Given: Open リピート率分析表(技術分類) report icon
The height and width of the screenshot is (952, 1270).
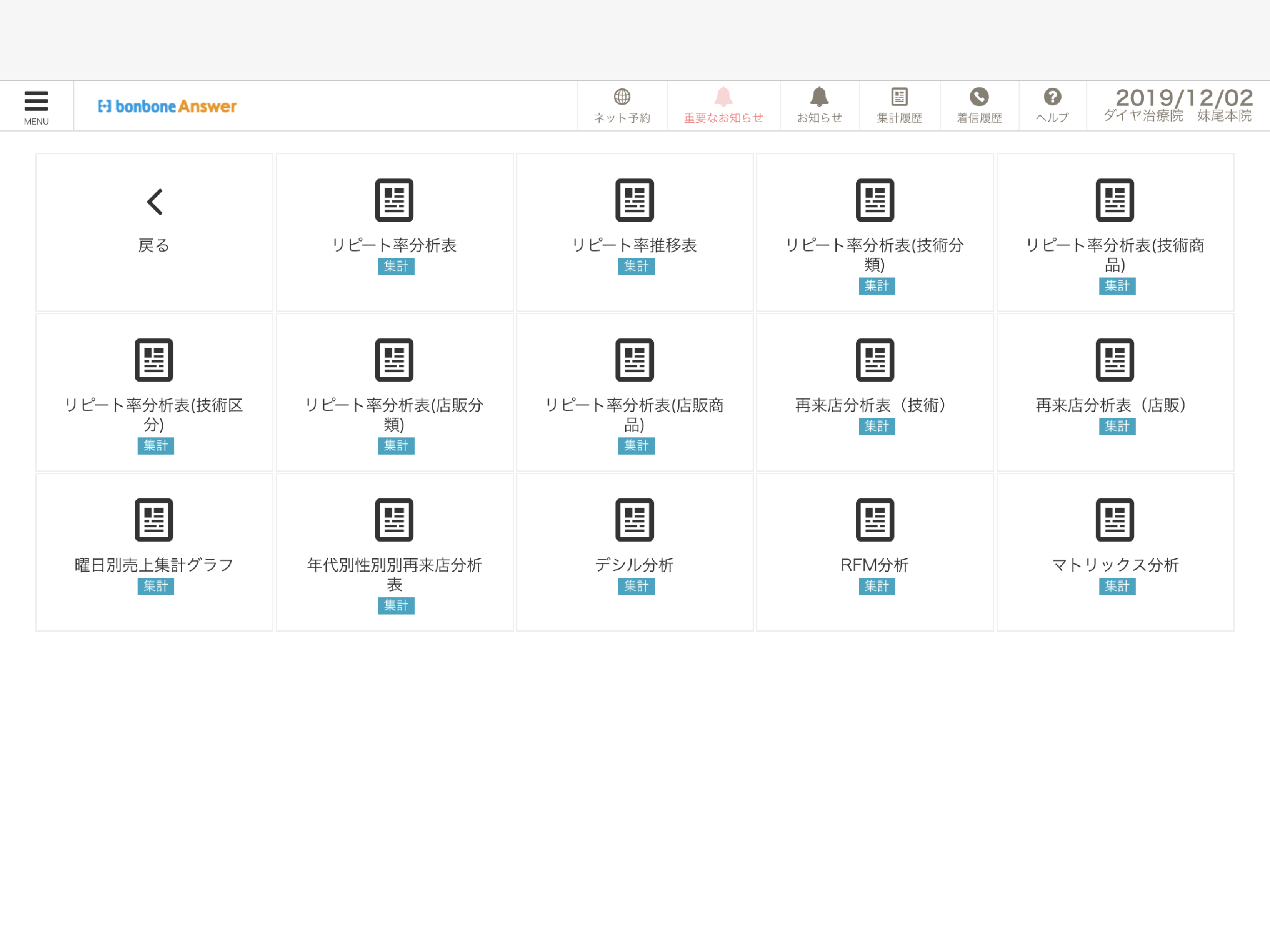Looking at the screenshot, I should (x=875, y=200).
